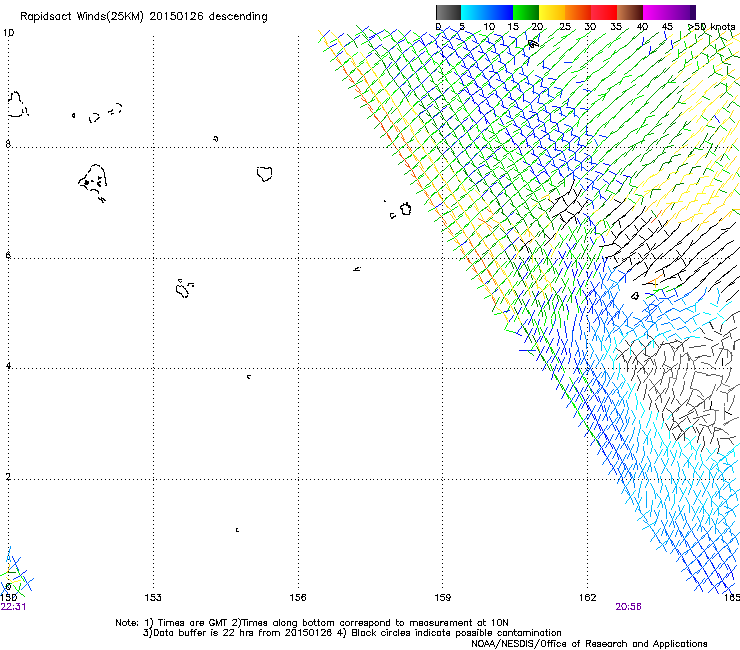Click the magenta 40–45 knots legend segment
This screenshot has width=740, height=650.
pyautogui.click(x=656, y=12)
